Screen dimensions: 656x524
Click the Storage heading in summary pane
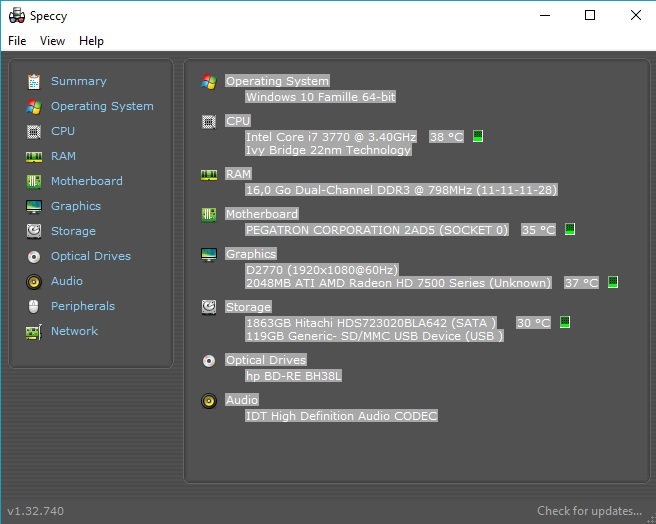[249, 307]
